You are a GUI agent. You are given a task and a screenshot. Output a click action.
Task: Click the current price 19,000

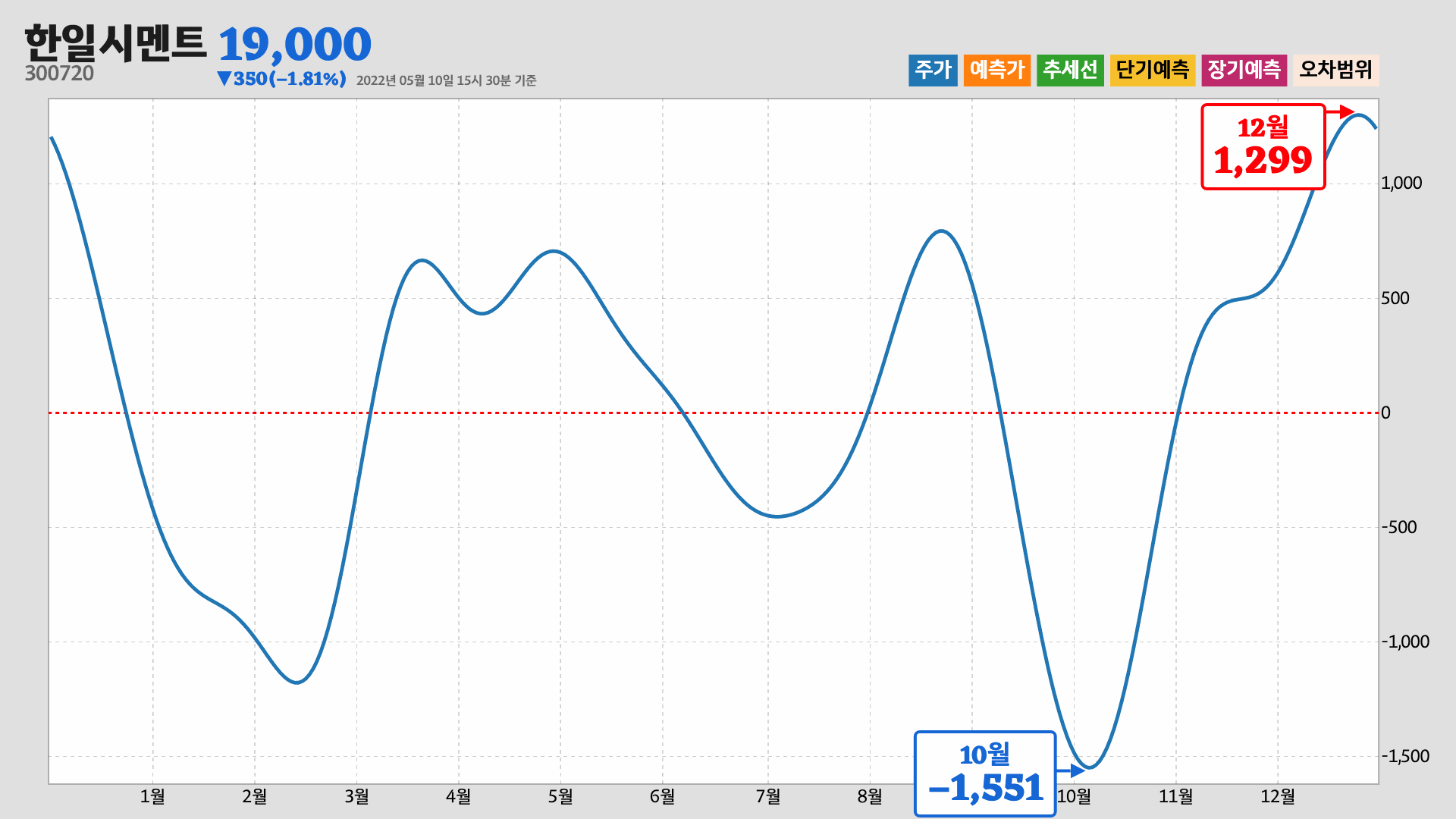click(x=294, y=44)
